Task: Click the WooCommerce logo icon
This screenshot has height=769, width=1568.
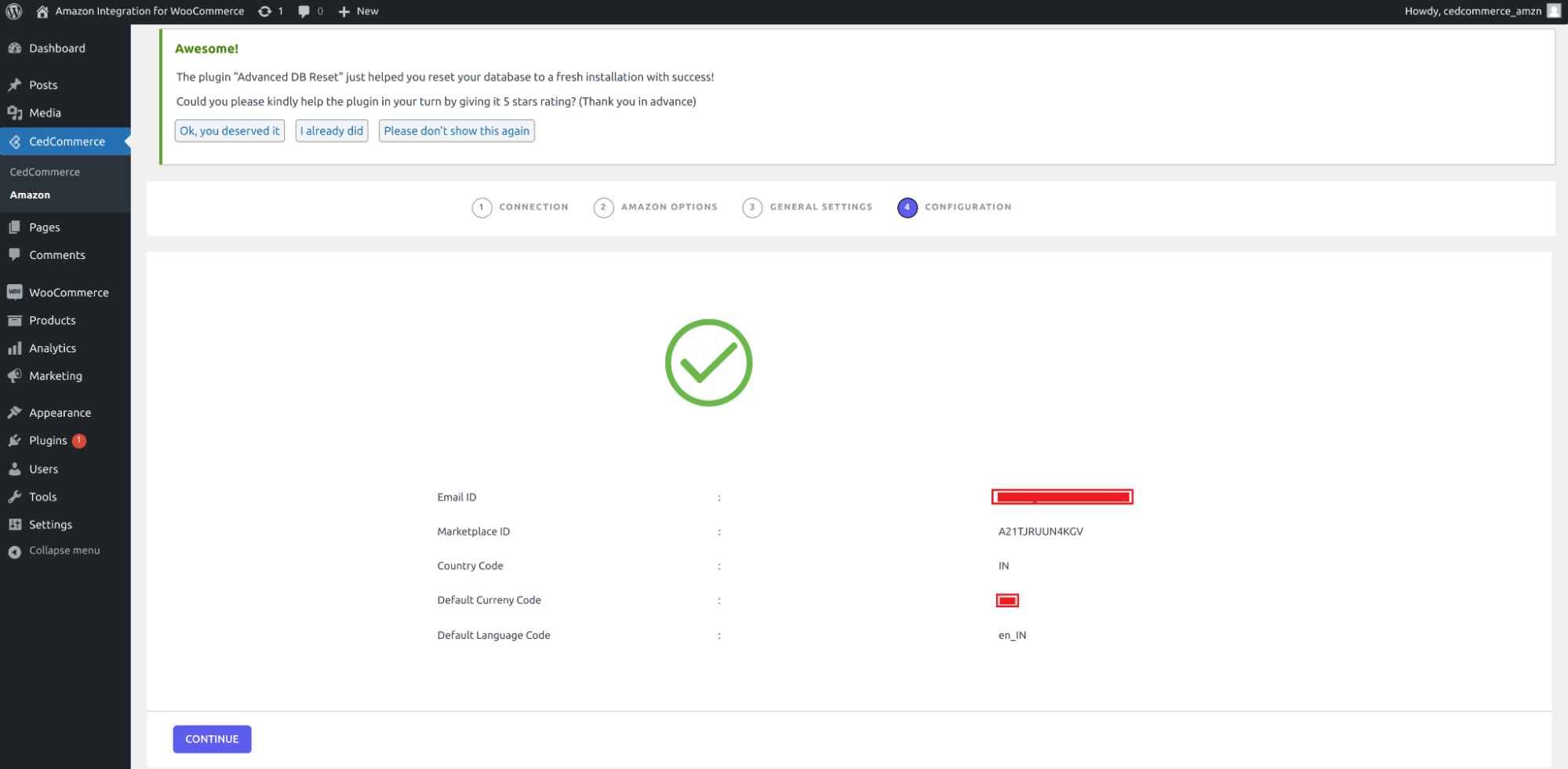Action: (15, 292)
